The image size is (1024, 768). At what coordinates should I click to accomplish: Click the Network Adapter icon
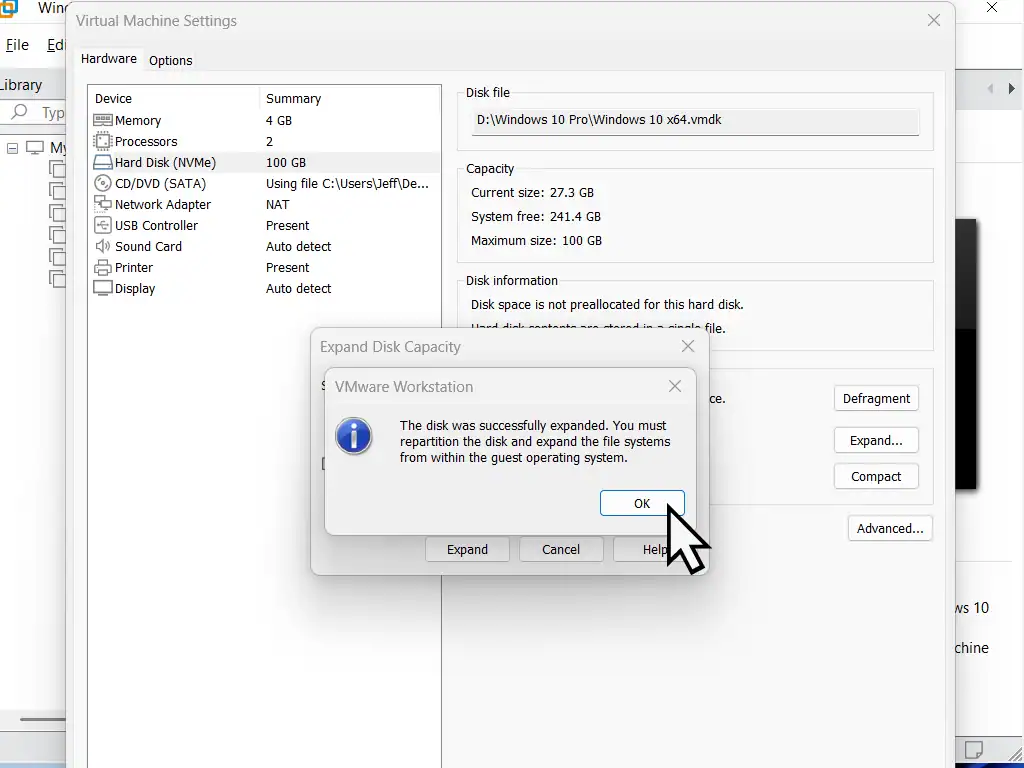(102, 204)
